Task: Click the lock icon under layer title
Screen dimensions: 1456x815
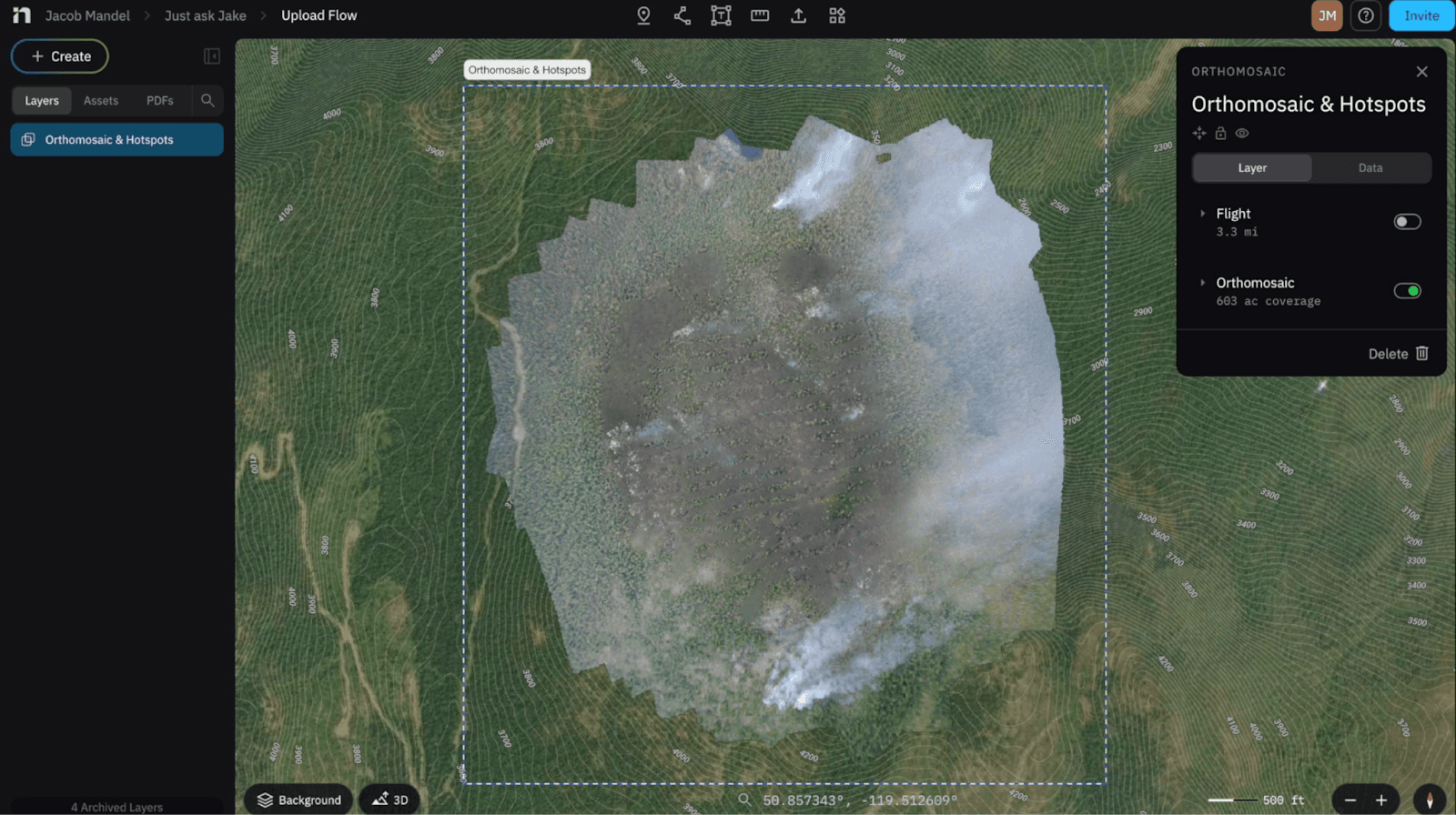Action: click(x=1220, y=133)
